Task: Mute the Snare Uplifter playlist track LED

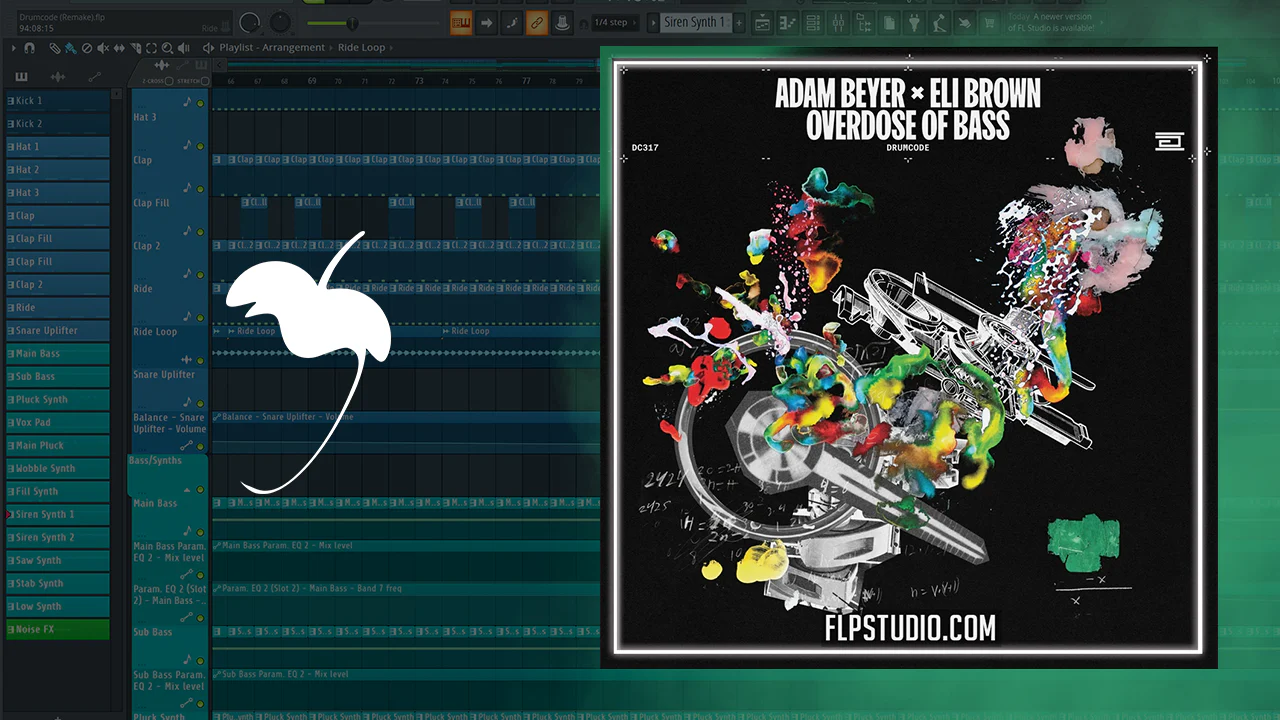Action: click(200, 404)
